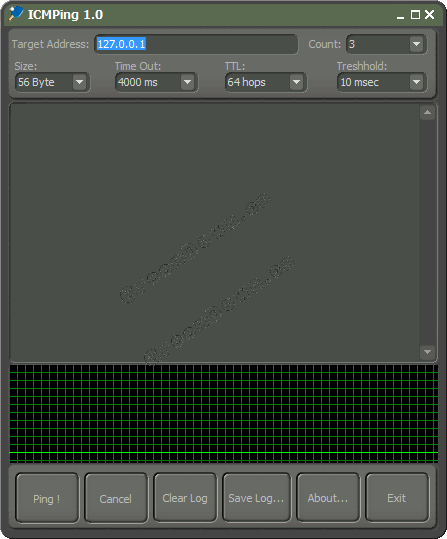Image resolution: width=447 pixels, height=539 pixels.
Task: Open the Save Log... dialog
Action: [x=256, y=497]
